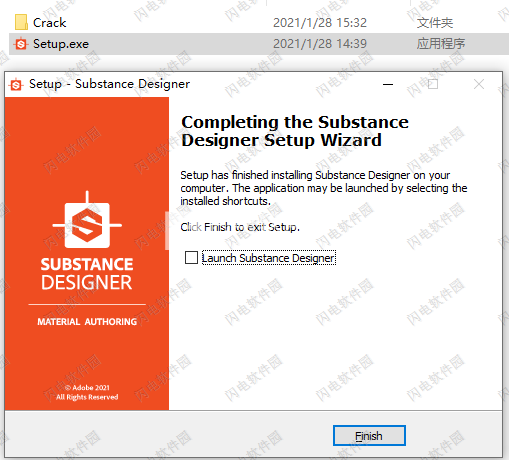This screenshot has height=460, width=509.
Task: Select the Crack folder name
Action: coord(49,23)
